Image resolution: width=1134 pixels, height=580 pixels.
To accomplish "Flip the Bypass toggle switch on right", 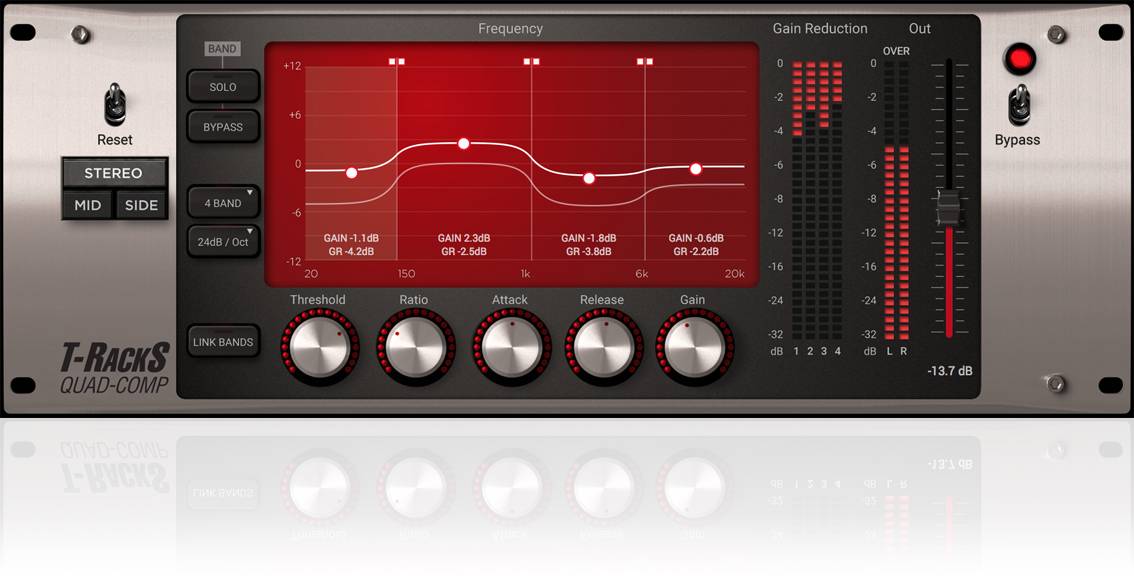I will click(1018, 104).
